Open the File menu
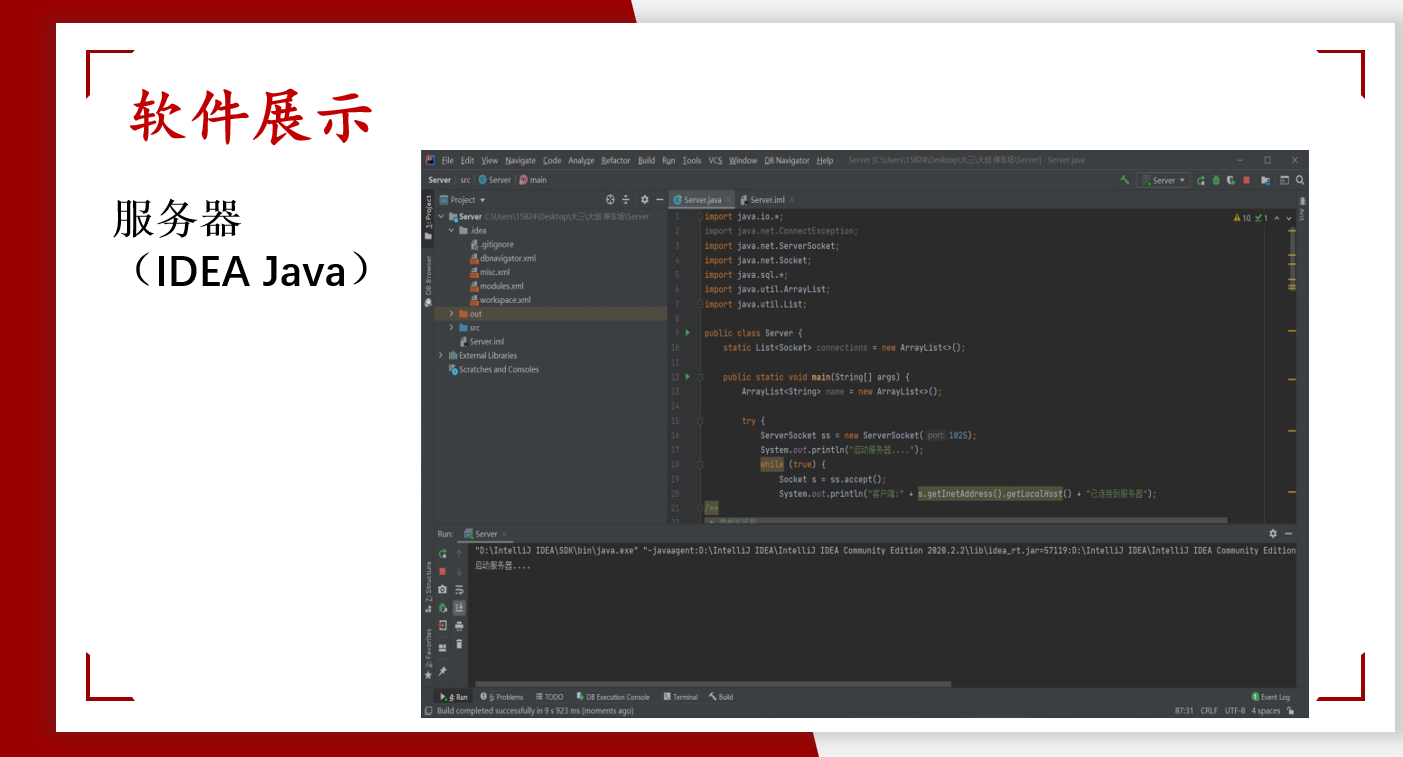This screenshot has height=757, width=1403. point(447,160)
